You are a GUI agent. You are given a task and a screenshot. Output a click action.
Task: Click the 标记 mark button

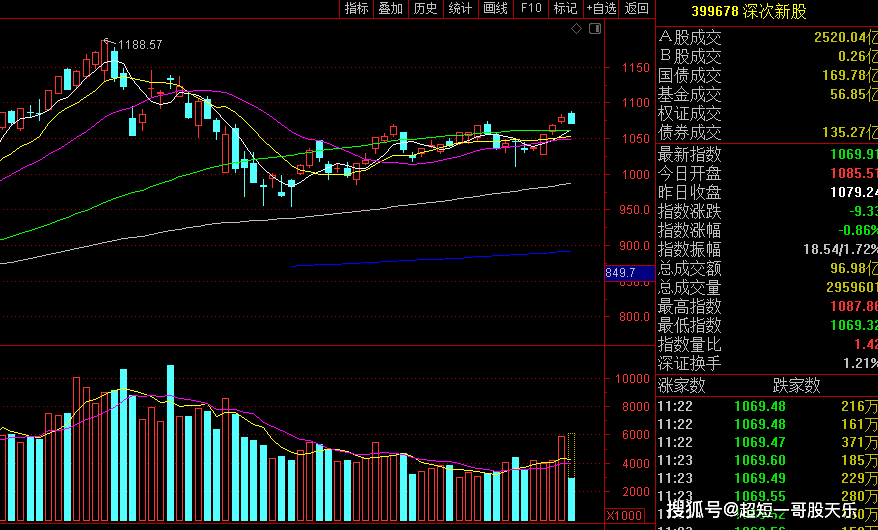(x=565, y=8)
